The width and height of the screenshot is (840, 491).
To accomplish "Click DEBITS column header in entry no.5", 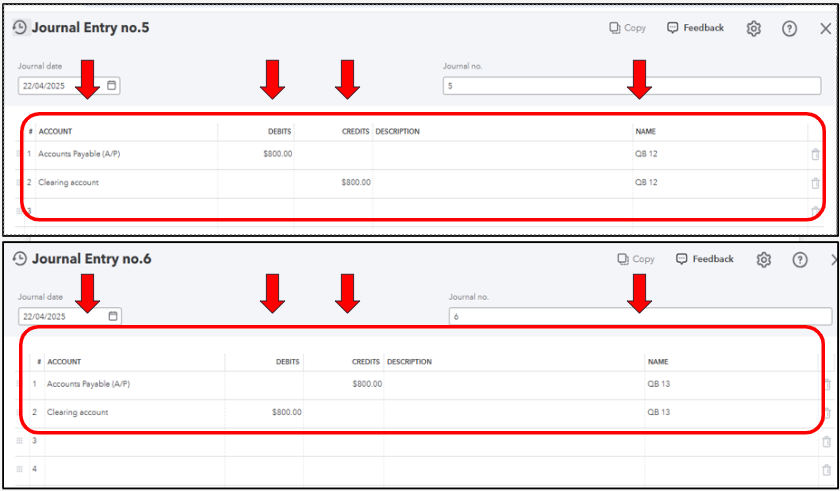I will (x=280, y=132).
